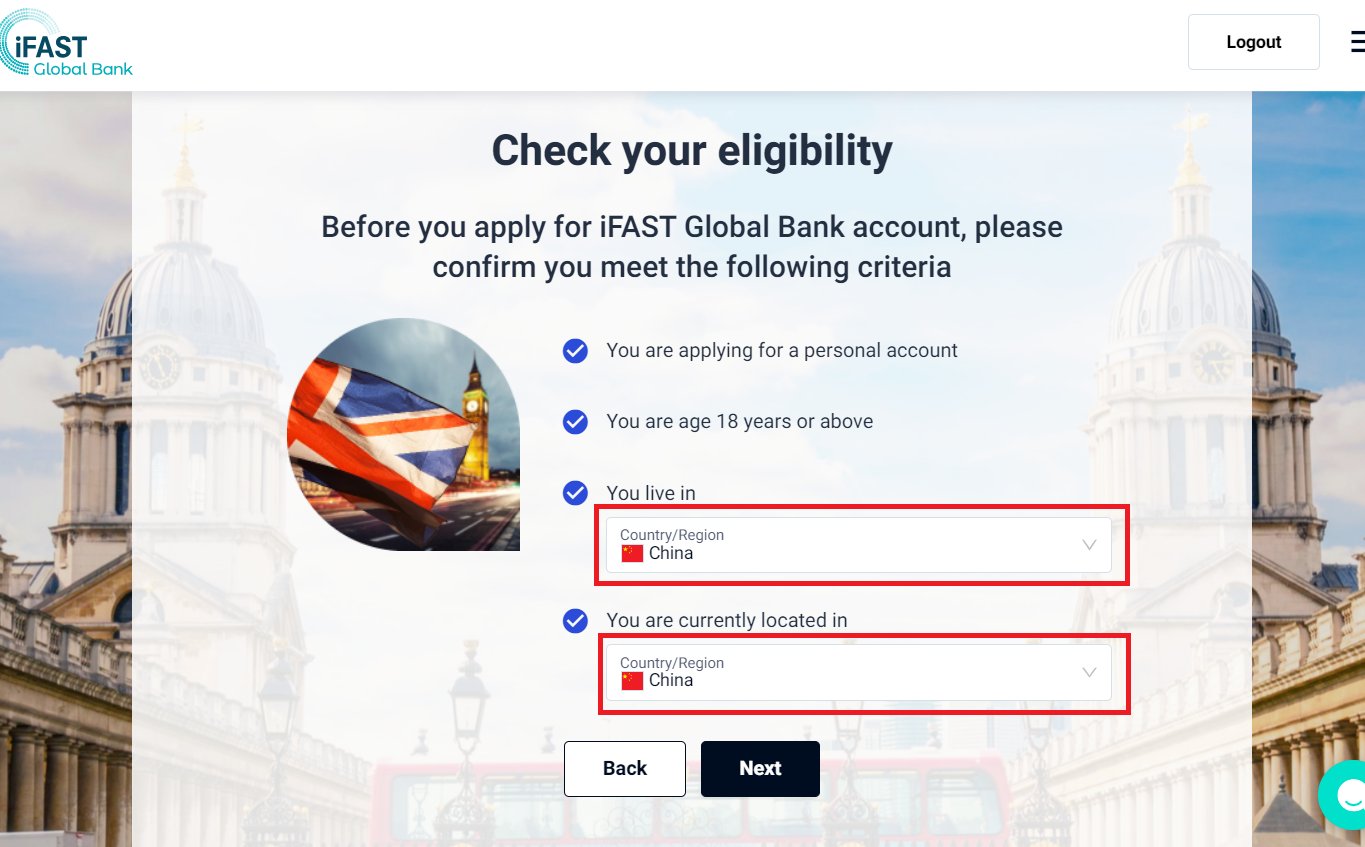Expand the chevron arrow in the 'You live in' selector
Viewport: 1365px width, 847px height.
pos(1090,545)
